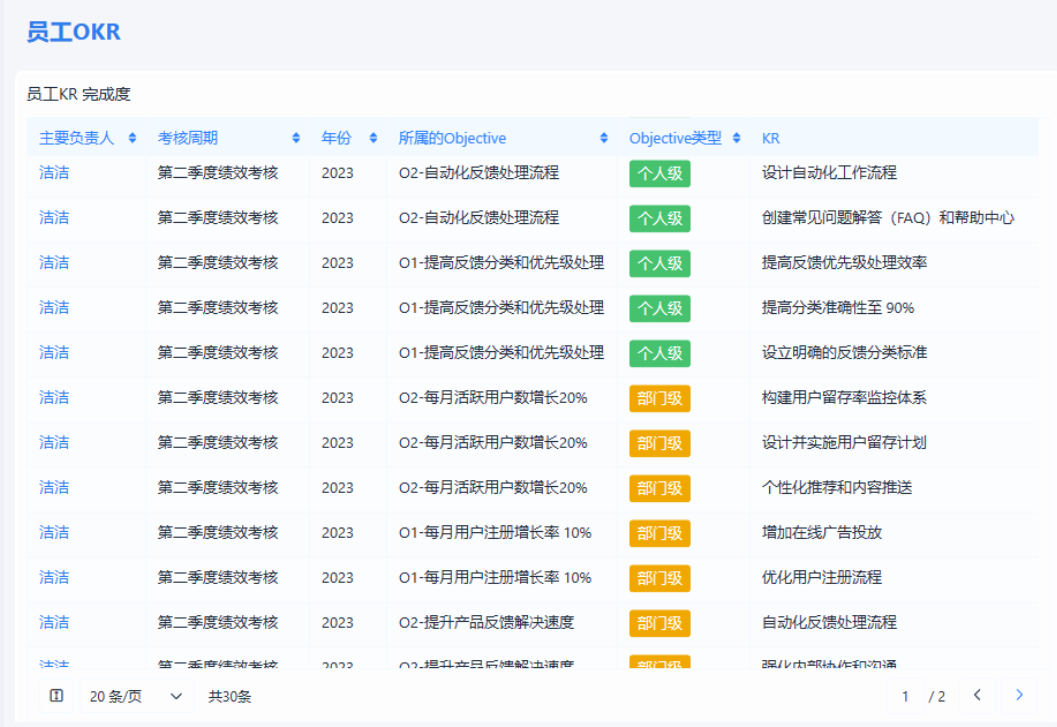Viewport: 1057px width, 727px height.
Task: Click the sort icon on 主要负责人 column
Action: pyautogui.click(x=132, y=138)
